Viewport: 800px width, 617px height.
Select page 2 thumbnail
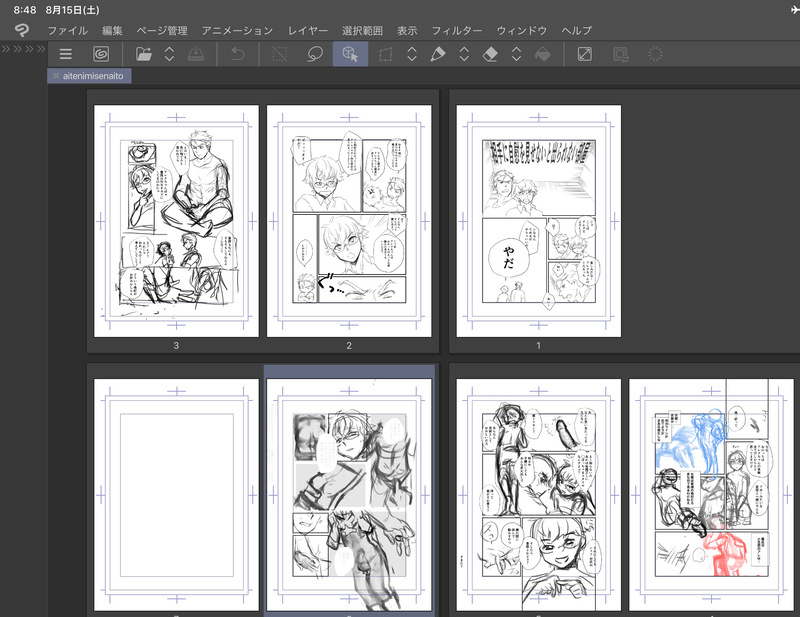(349, 220)
